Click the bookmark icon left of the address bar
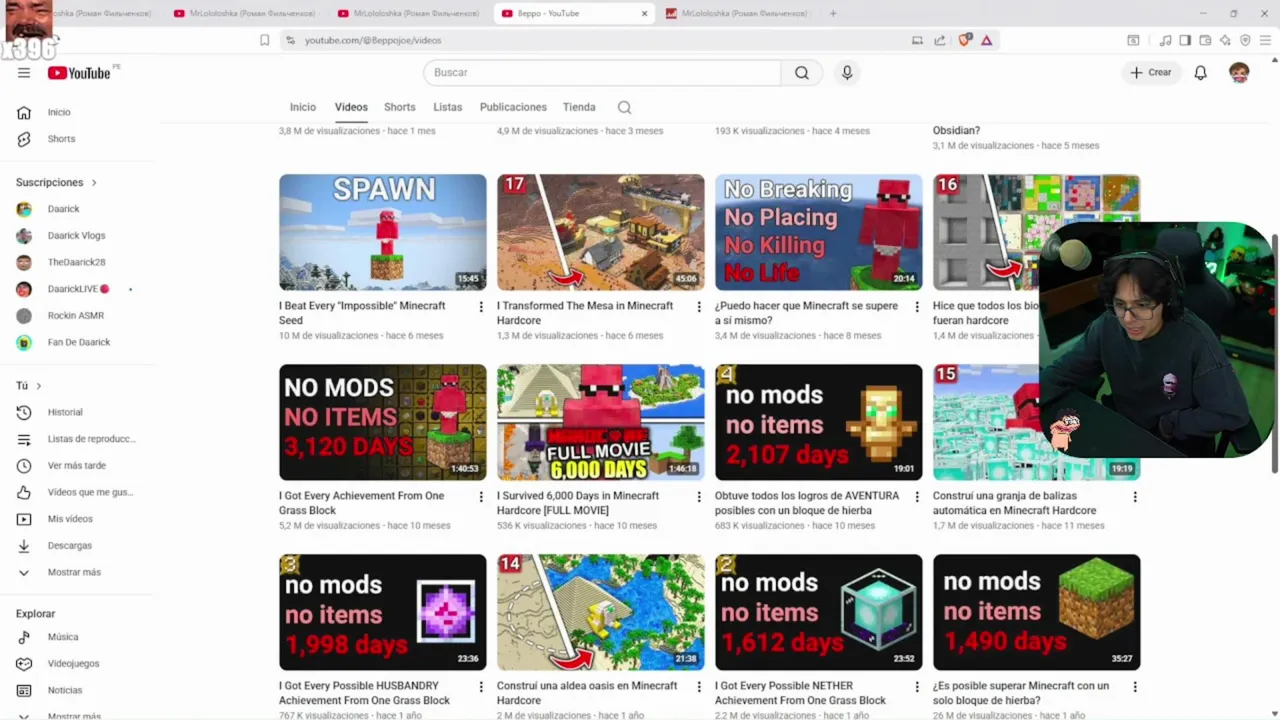This screenshot has width=1280, height=720. pos(264,40)
